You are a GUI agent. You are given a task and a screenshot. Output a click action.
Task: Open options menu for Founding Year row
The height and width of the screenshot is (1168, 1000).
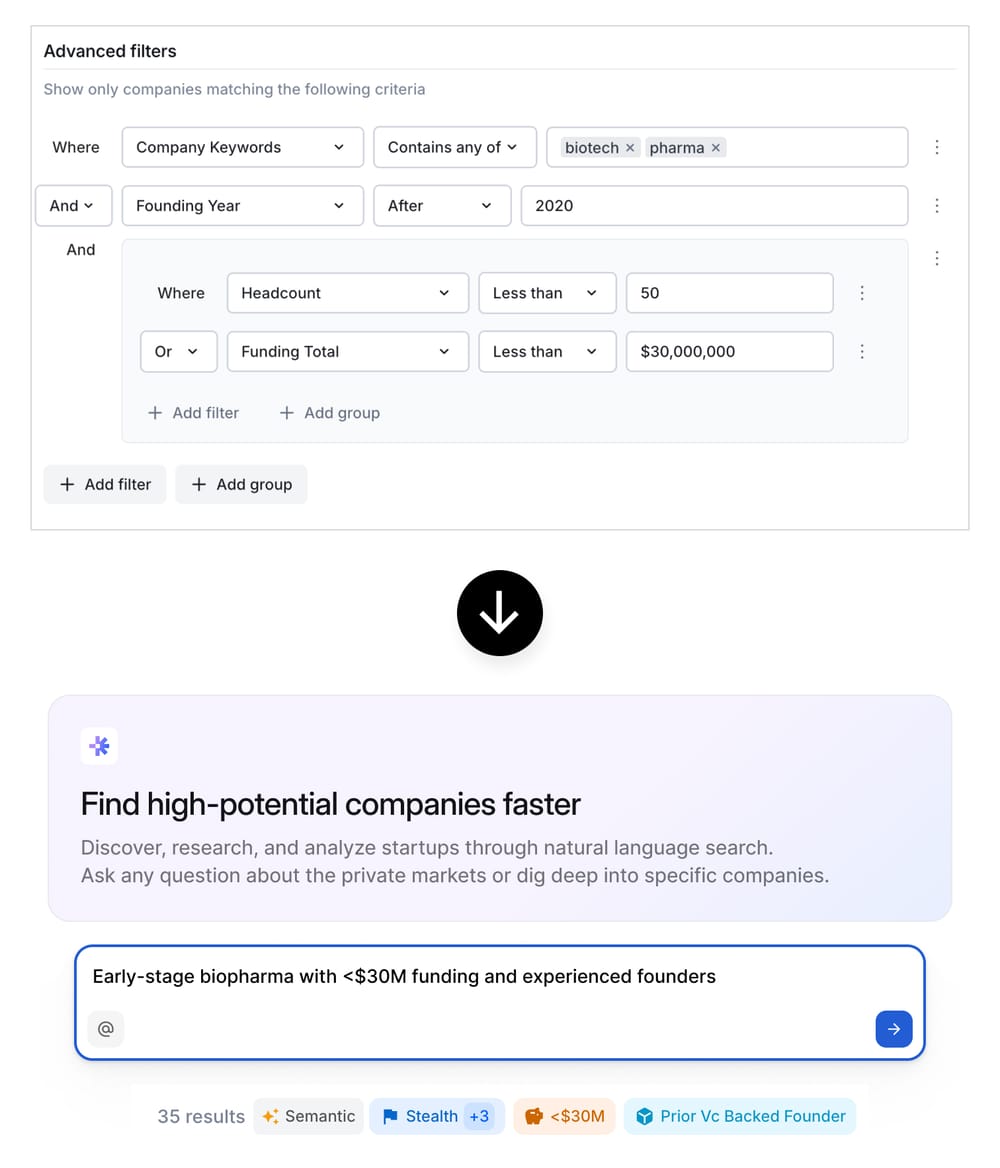(937, 206)
